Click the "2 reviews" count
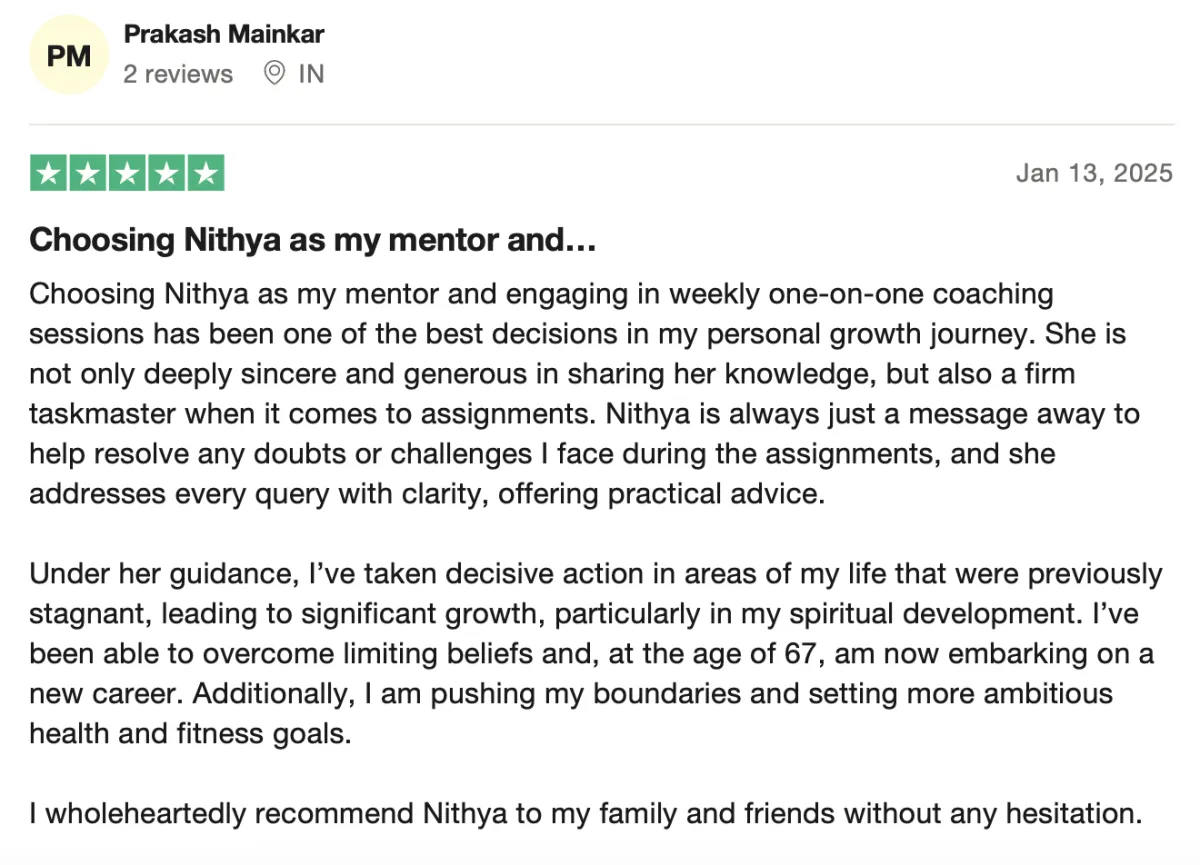Screen dimensions: 1200x865 point(178,74)
